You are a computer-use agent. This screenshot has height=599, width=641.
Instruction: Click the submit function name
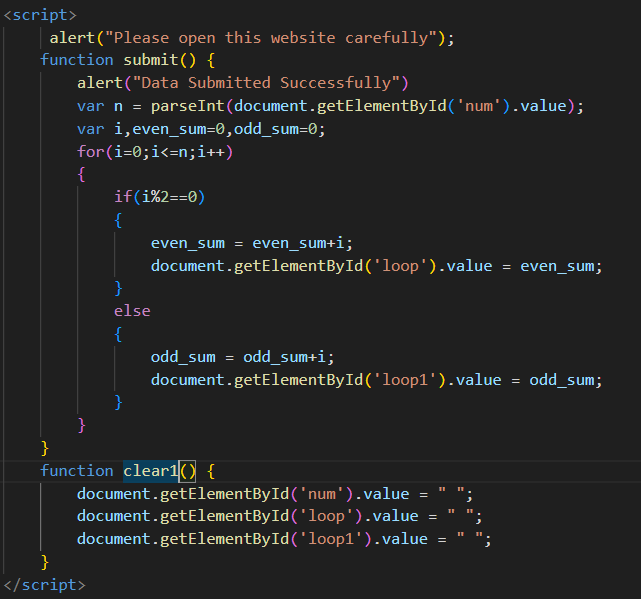pyautogui.click(x=150, y=60)
